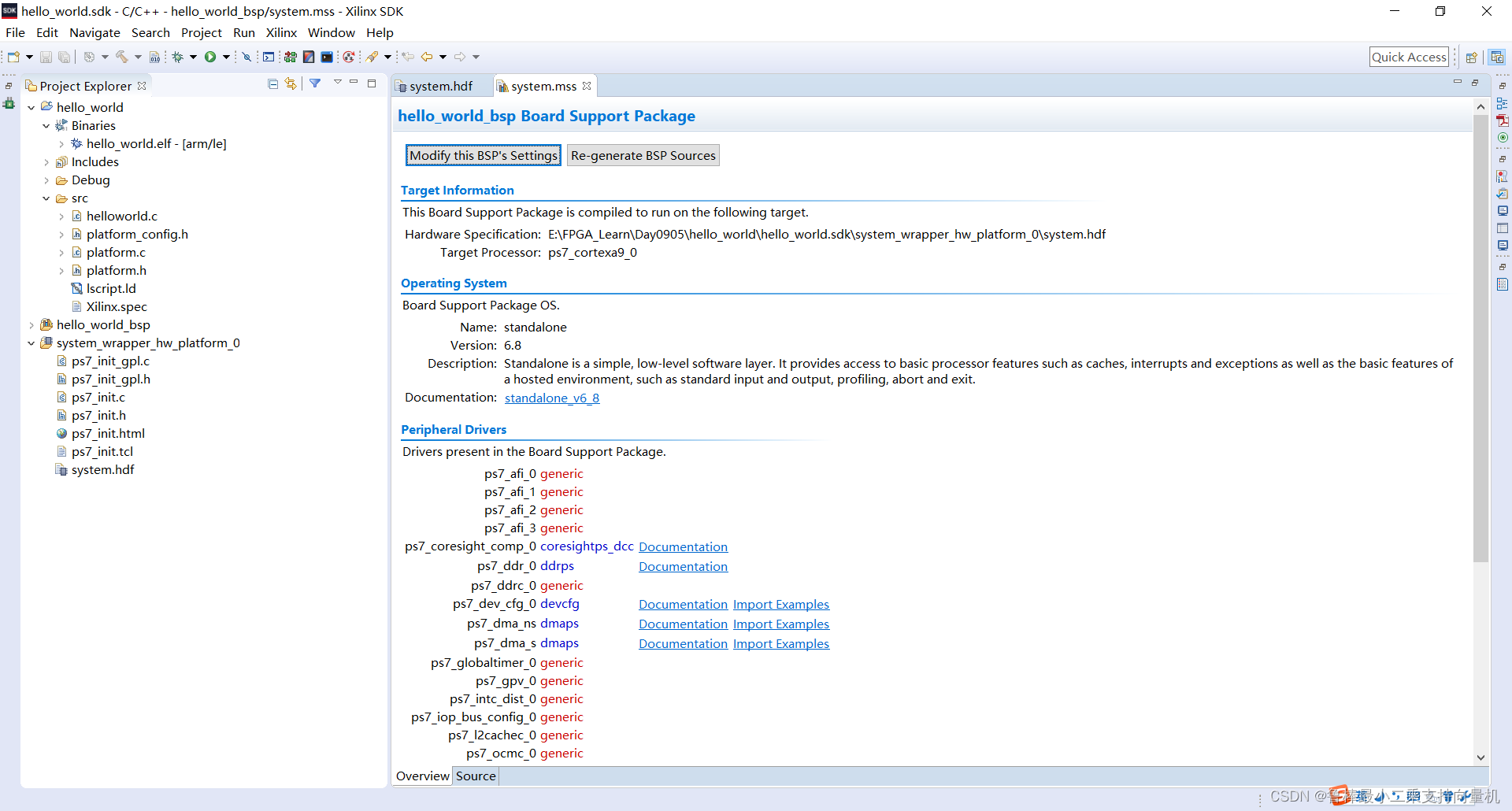Viewport: 1512px width, 811px height.
Task: Open the Navigate menu
Action: pos(94,32)
